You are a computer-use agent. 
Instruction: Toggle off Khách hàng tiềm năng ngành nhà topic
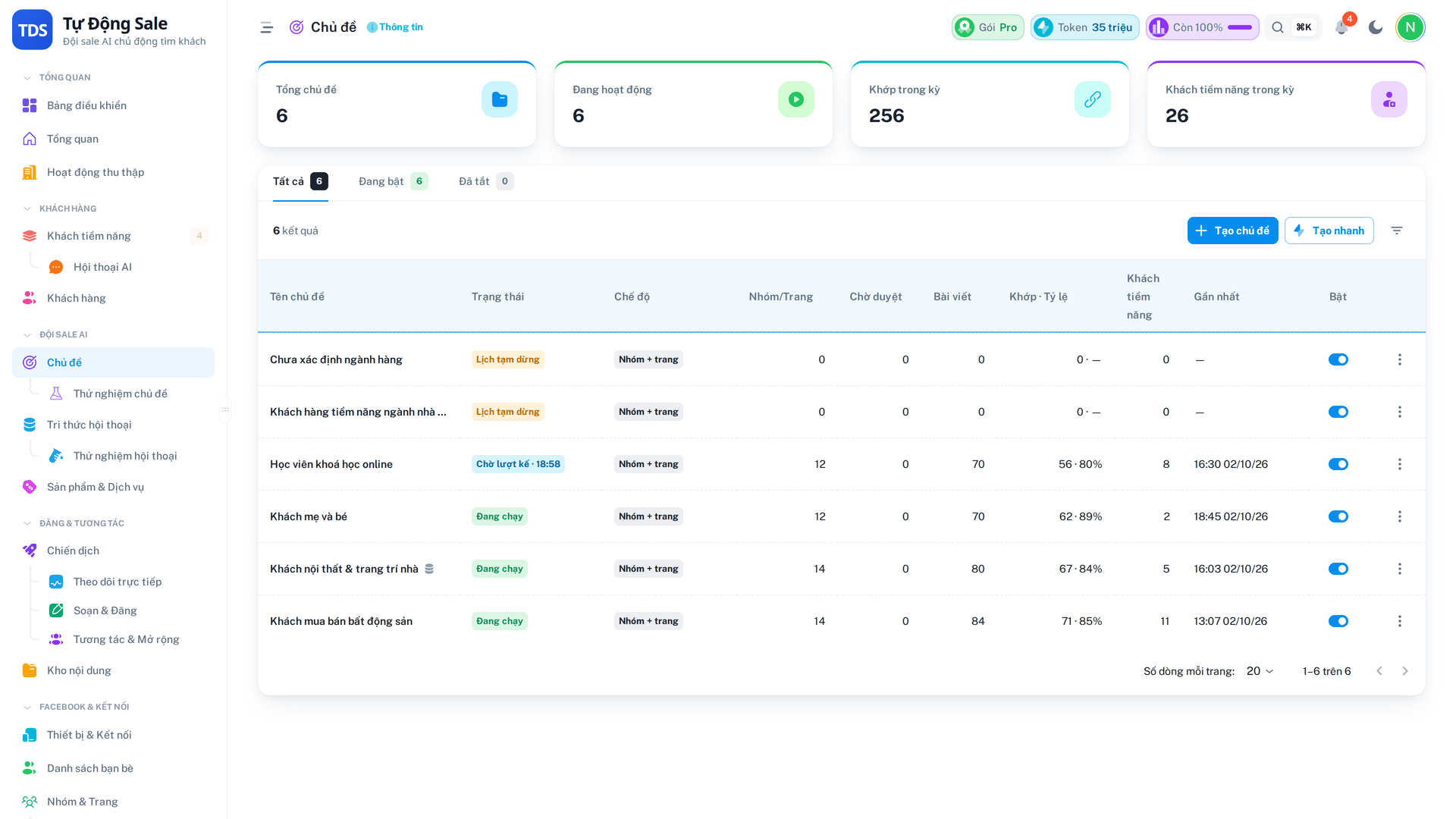tap(1338, 412)
